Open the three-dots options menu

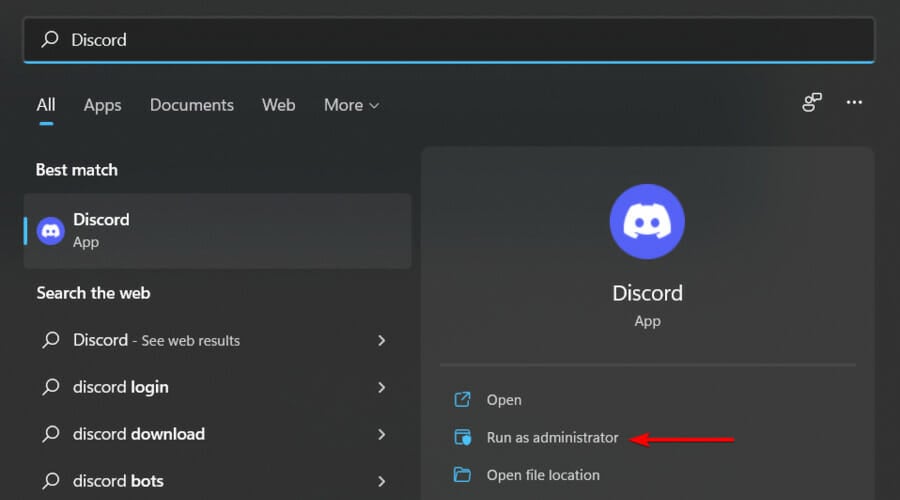(x=854, y=102)
